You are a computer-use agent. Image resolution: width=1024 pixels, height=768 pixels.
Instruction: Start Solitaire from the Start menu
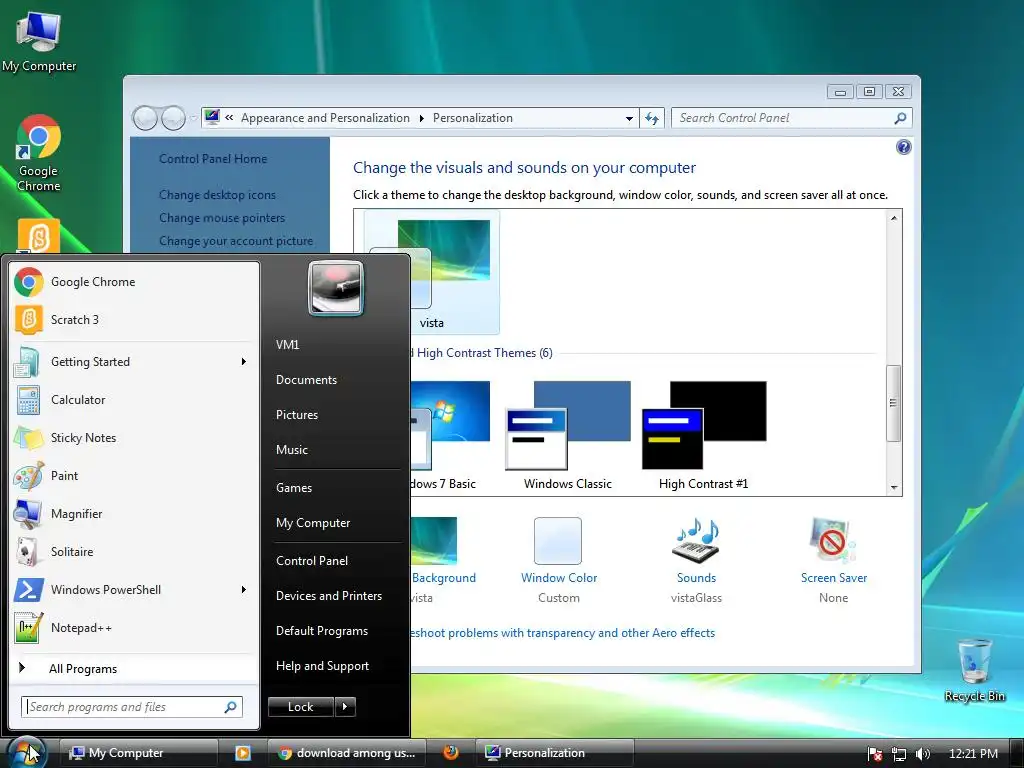point(134,552)
